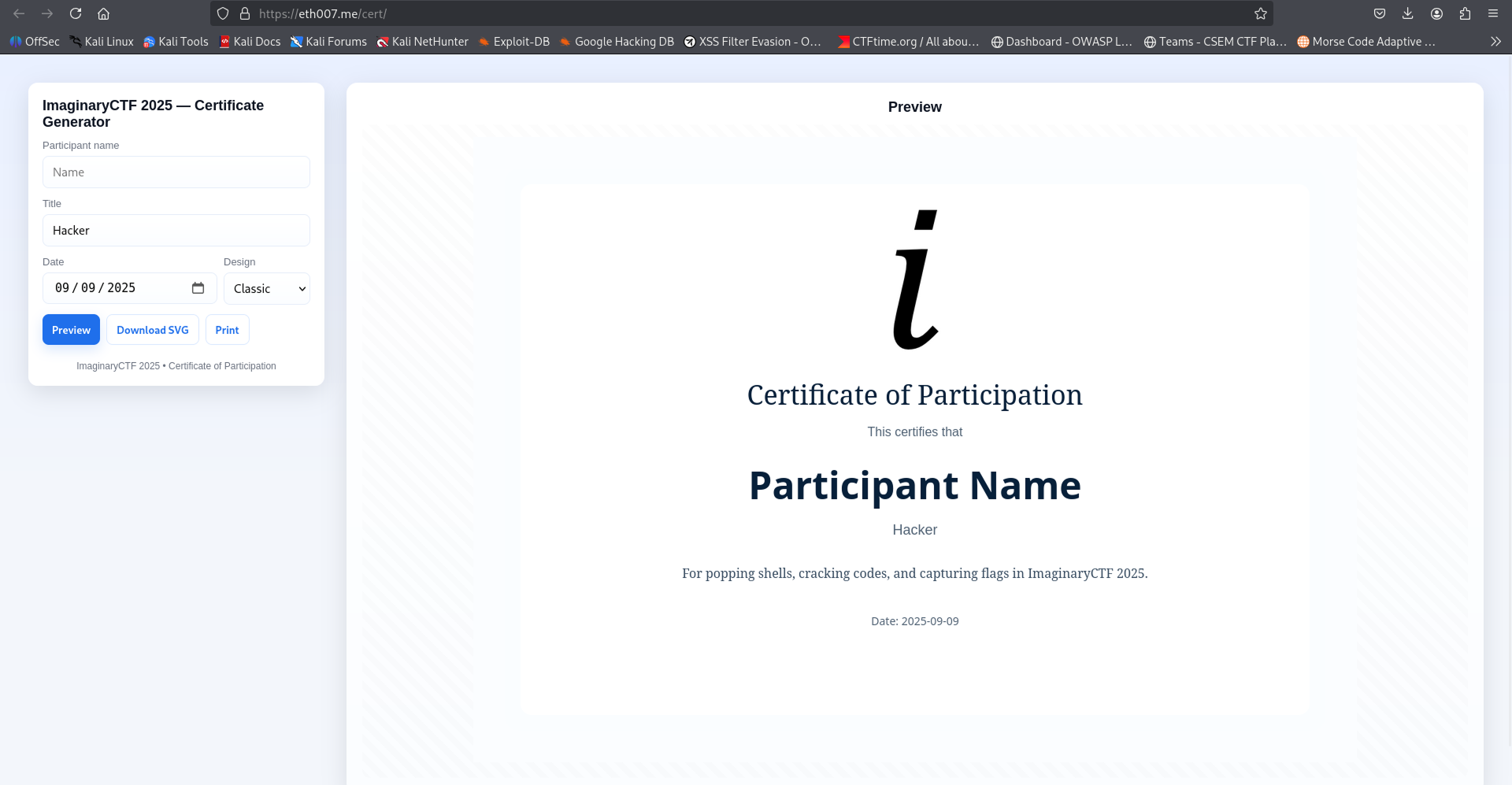Open the XSS Filter Evasion bookmark
1512x785 pixels.
click(x=753, y=42)
